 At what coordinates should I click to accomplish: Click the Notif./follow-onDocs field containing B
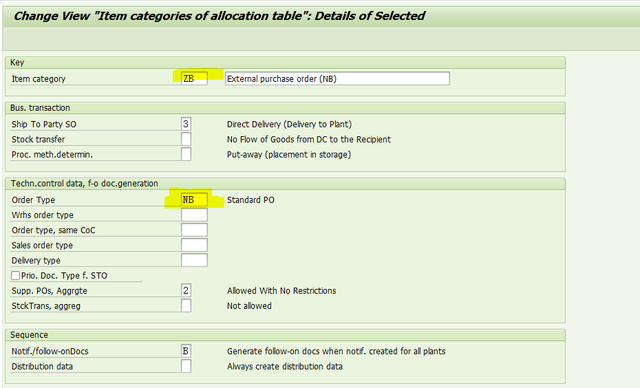[x=186, y=351]
